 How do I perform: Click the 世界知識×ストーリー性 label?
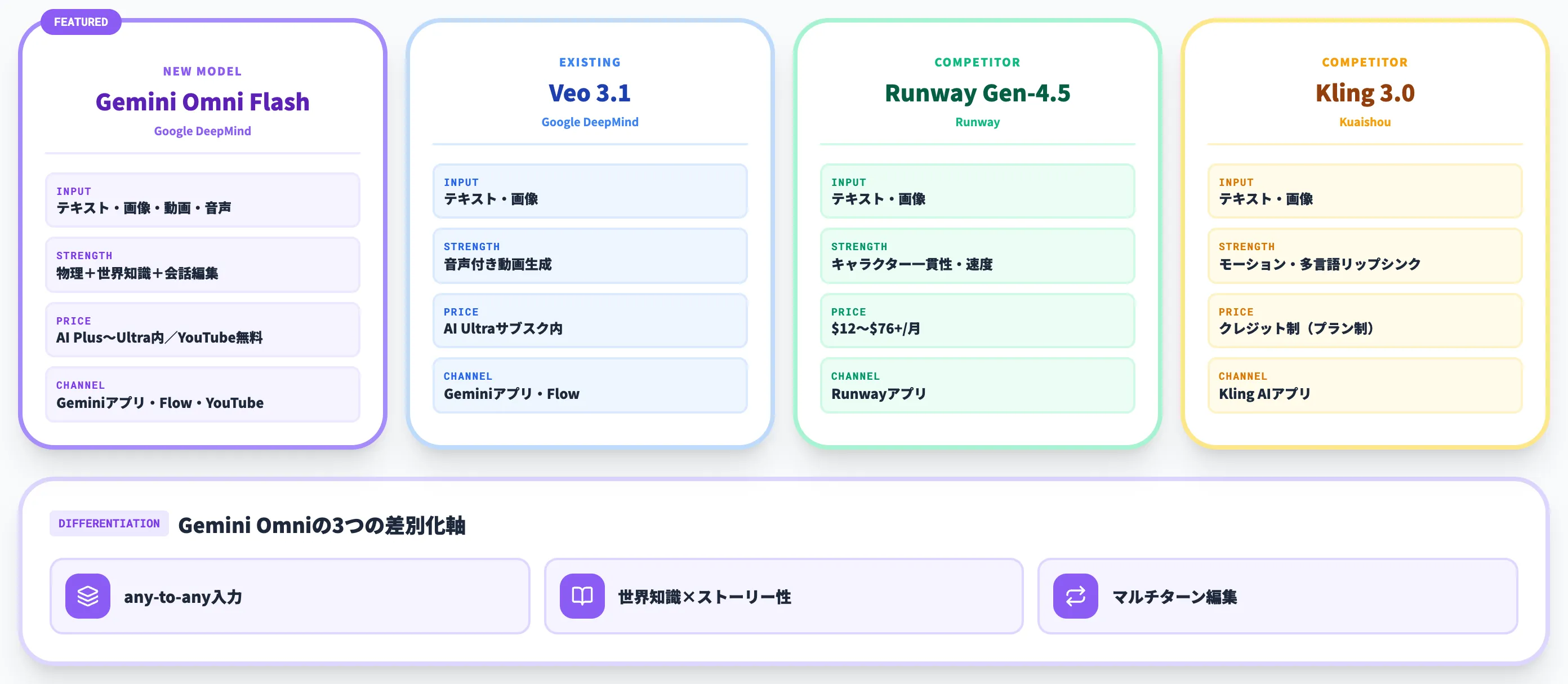coord(704,596)
